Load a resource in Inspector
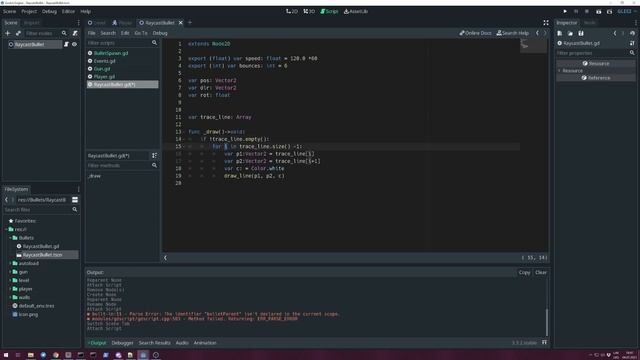 (570, 33)
